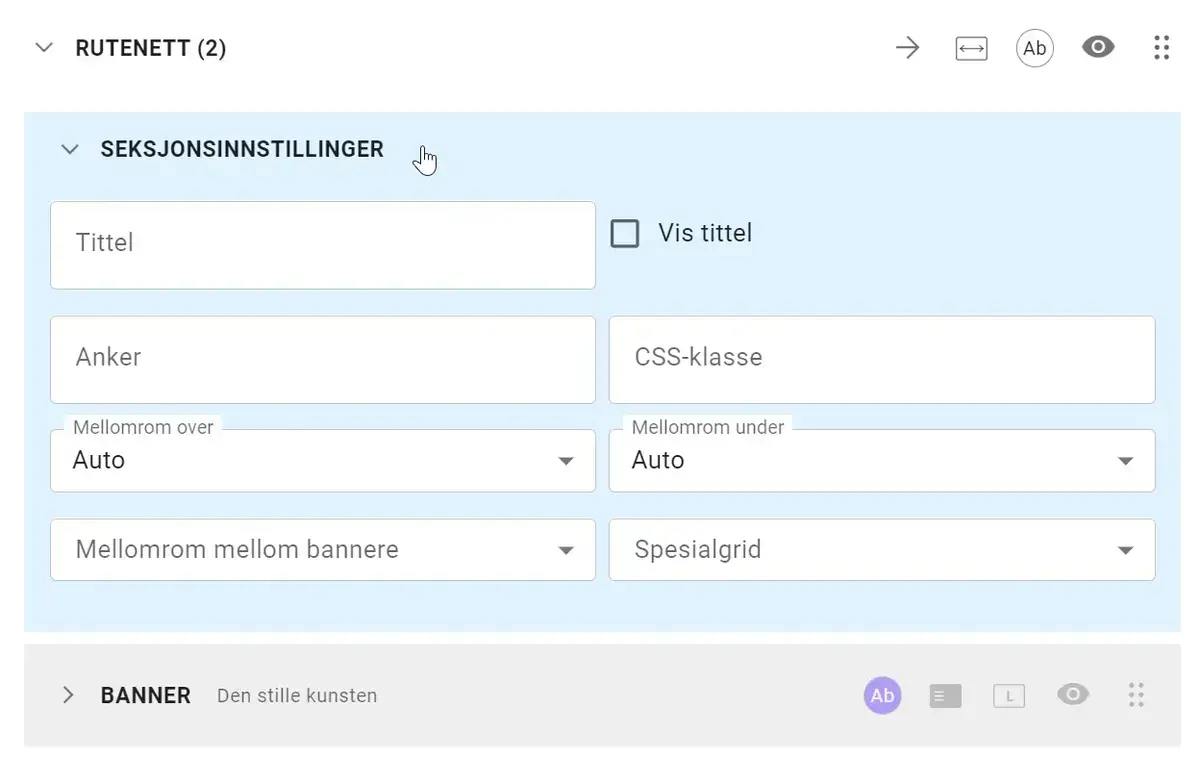Open the Mellomrom under dropdown

click(x=881, y=461)
